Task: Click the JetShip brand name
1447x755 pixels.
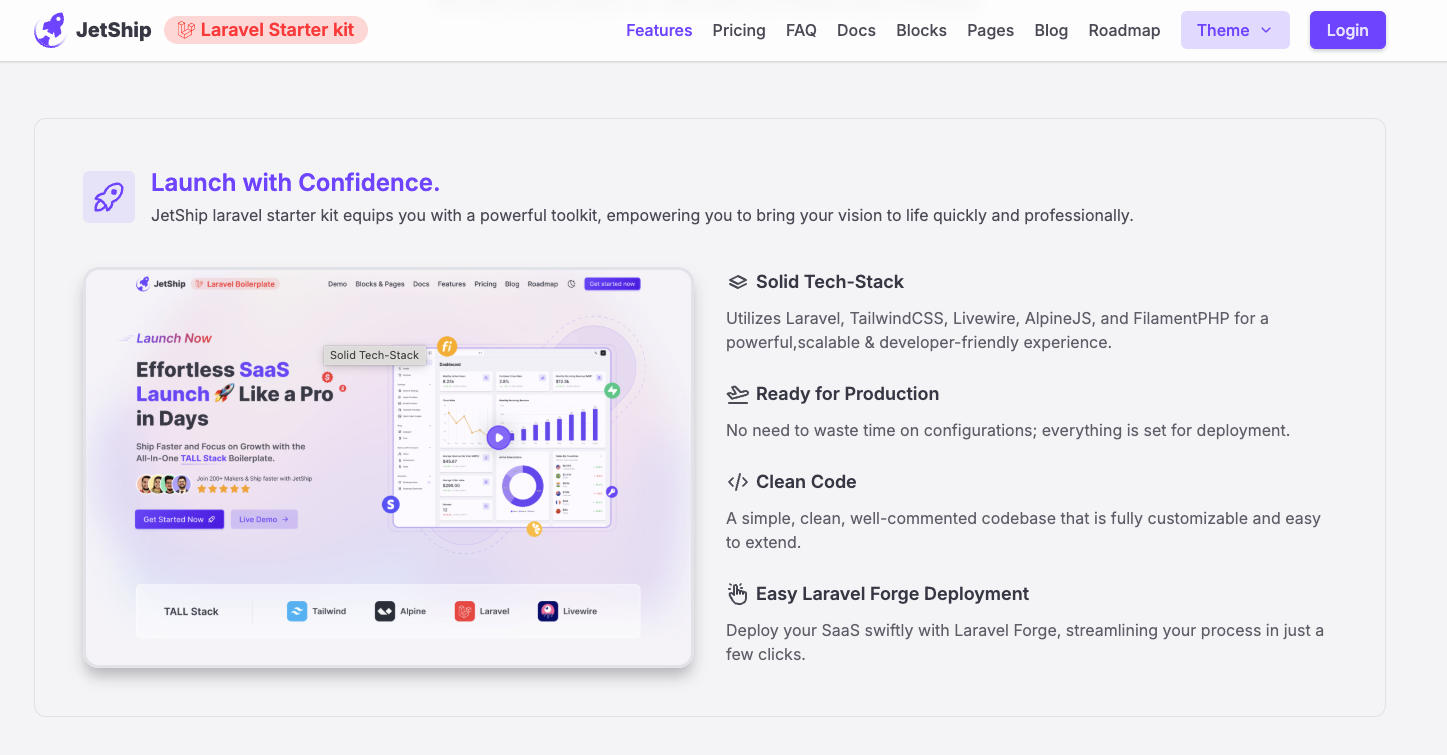Action: (114, 30)
